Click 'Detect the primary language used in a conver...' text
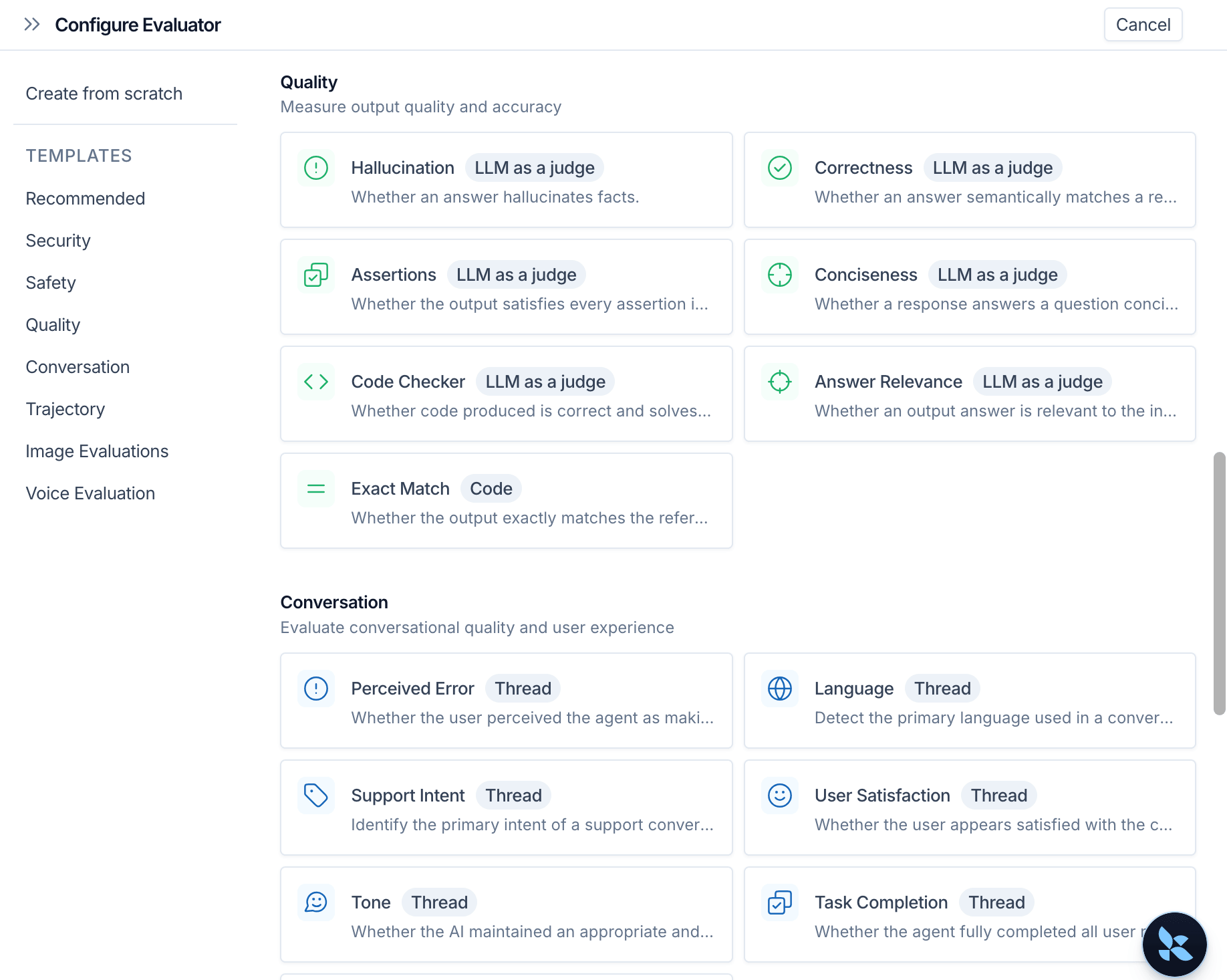This screenshot has width=1227, height=980. tap(994, 718)
